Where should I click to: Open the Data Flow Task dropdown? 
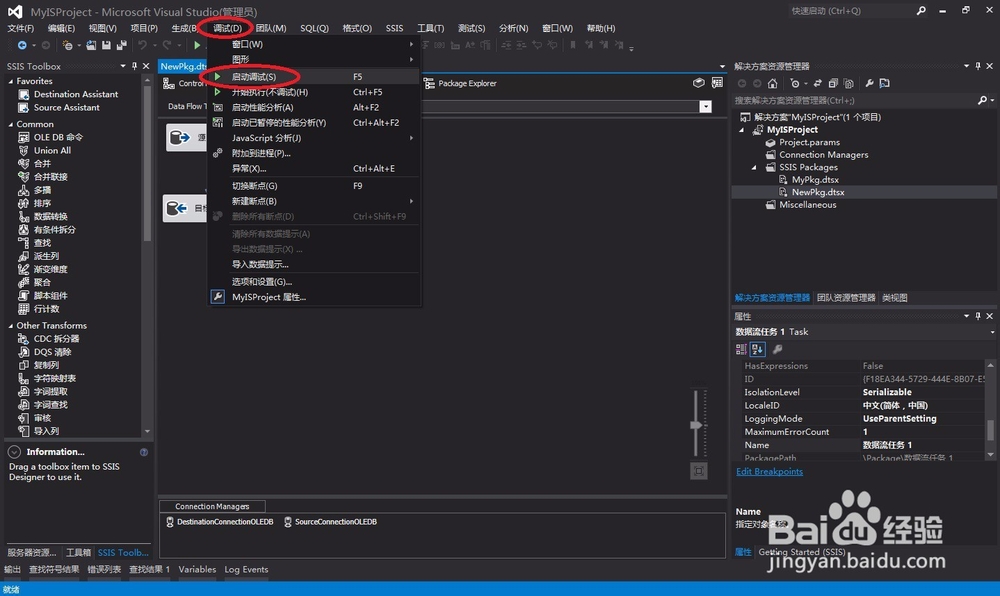click(705, 106)
